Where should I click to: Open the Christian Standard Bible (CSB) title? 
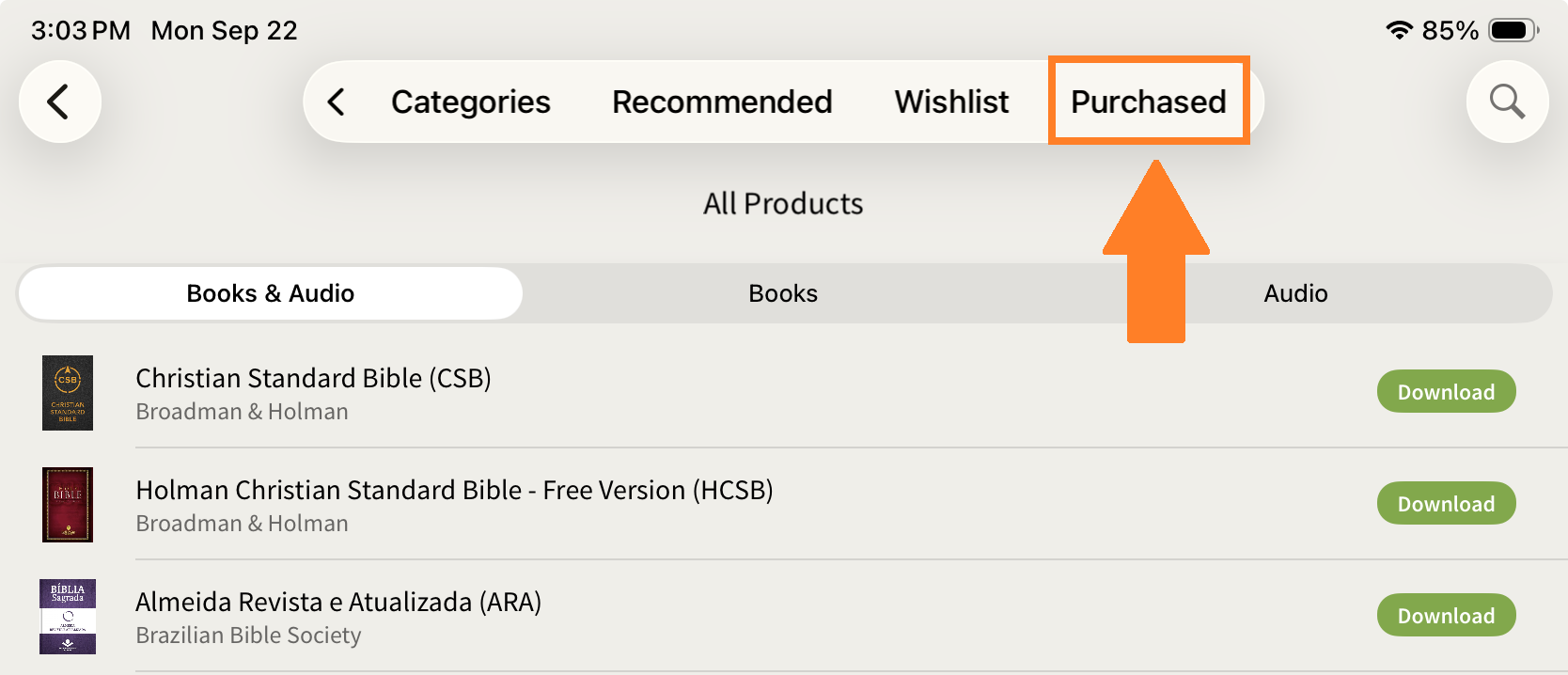313,378
